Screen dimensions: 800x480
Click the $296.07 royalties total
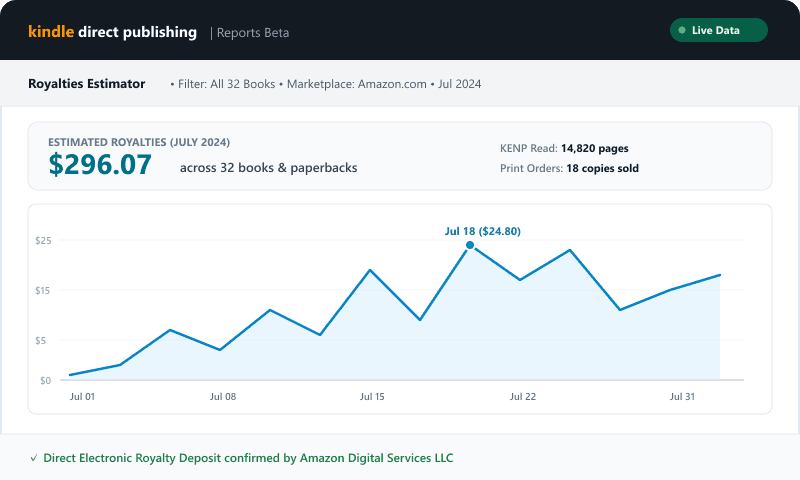(100, 164)
